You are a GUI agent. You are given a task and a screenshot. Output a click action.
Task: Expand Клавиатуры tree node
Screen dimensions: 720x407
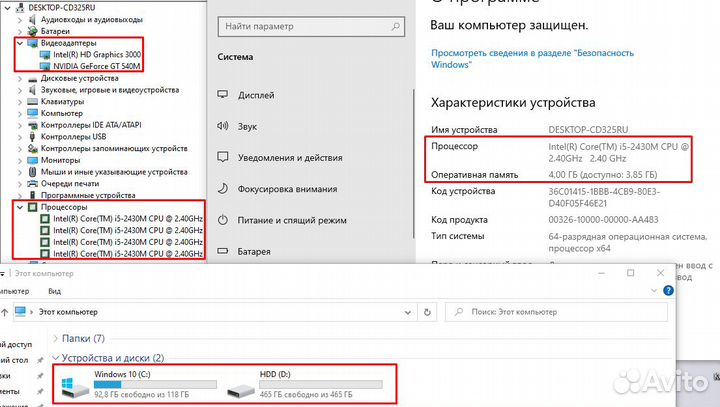coord(20,102)
